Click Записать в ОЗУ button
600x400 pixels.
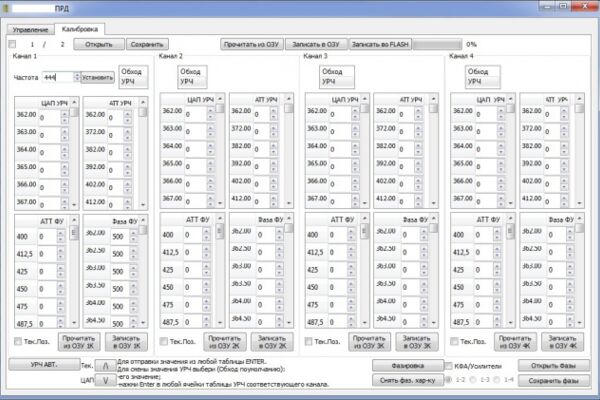click(x=316, y=44)
